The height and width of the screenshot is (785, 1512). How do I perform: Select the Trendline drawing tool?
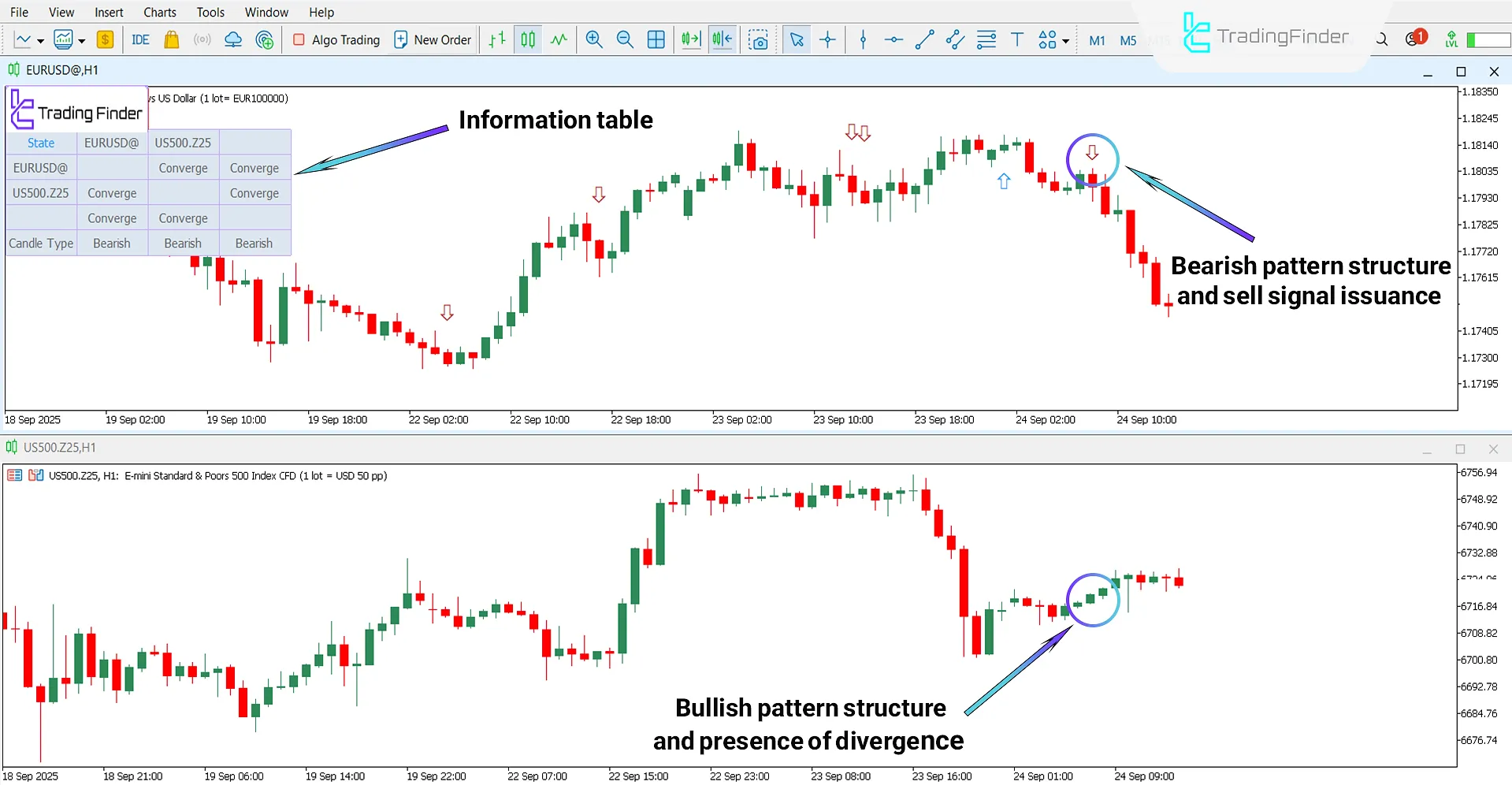pos(924,39)
